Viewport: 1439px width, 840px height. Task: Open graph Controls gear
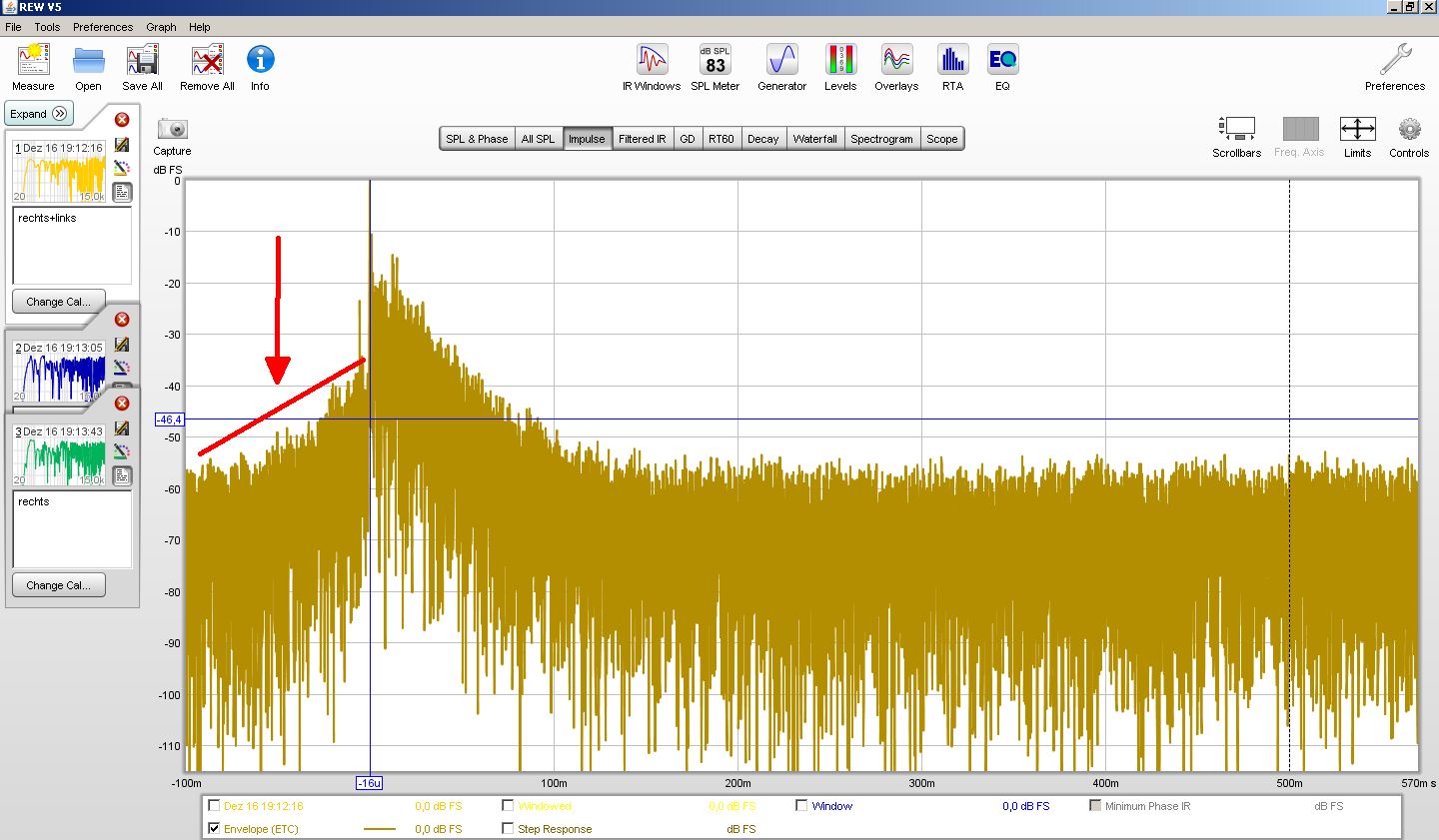1409,129
